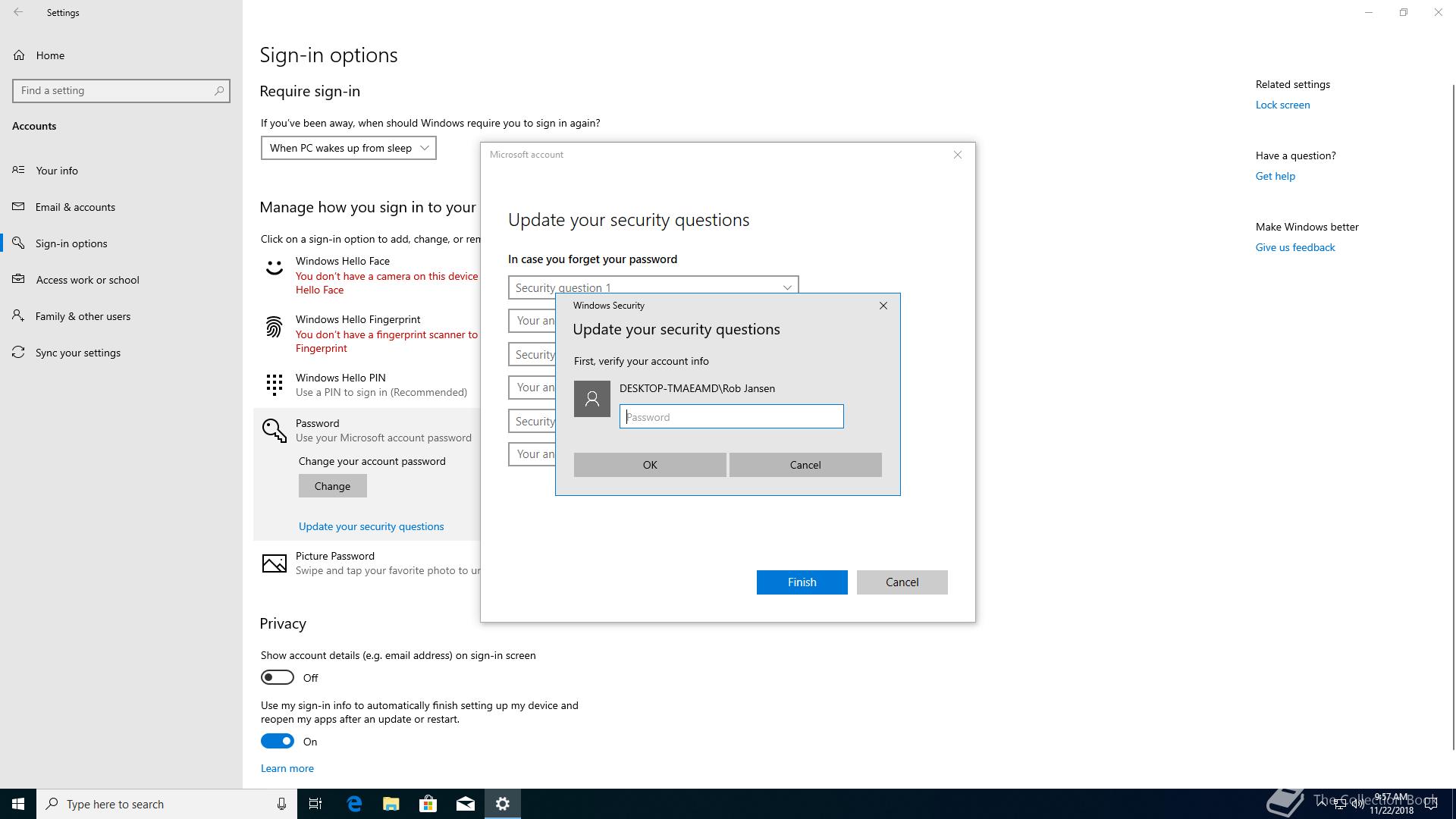This screenshot has width=1456, height=819.
Task: Toggle the Use my sign-in info switch
Action: (x=278, y=741)
